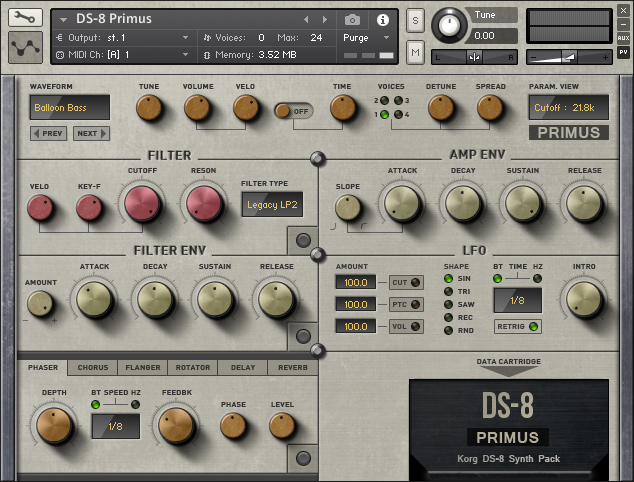
Task: Select voice count 1 LED
Action: (385, 114)
